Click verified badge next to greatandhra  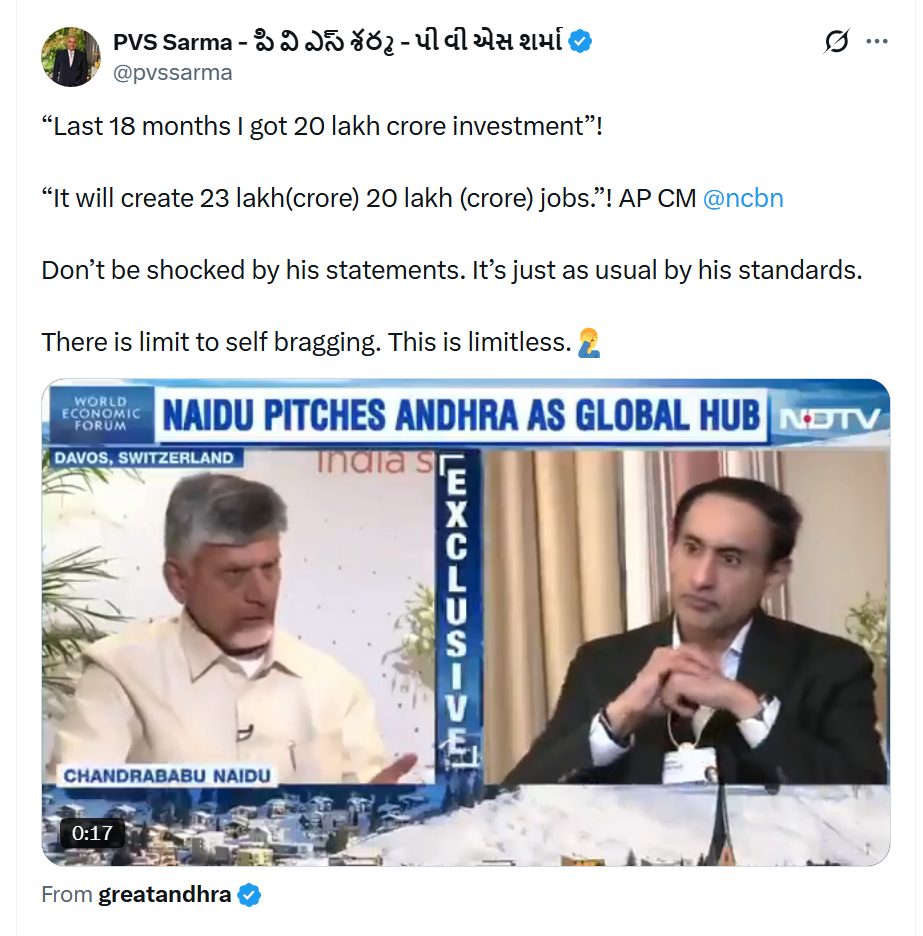tap(249, 895)
